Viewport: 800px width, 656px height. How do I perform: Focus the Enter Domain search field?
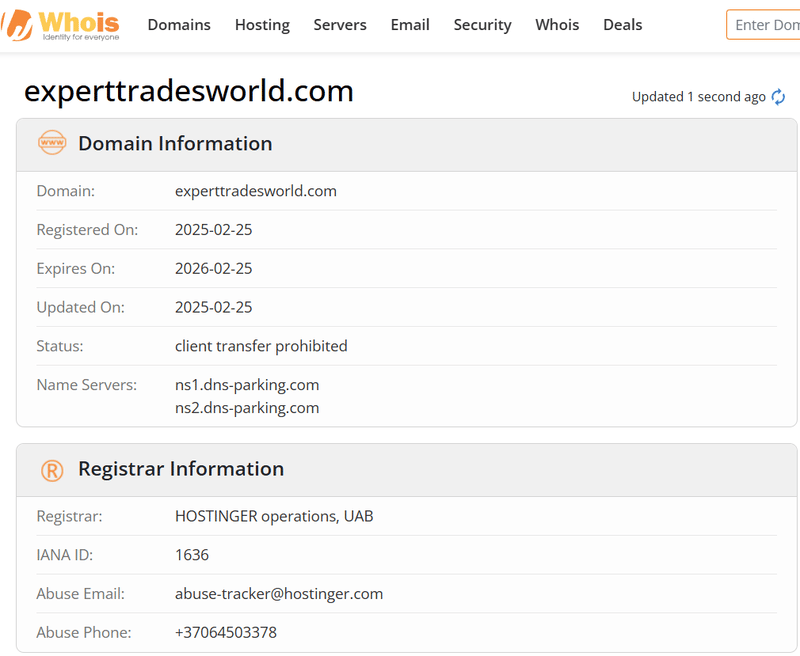(764, 24)
